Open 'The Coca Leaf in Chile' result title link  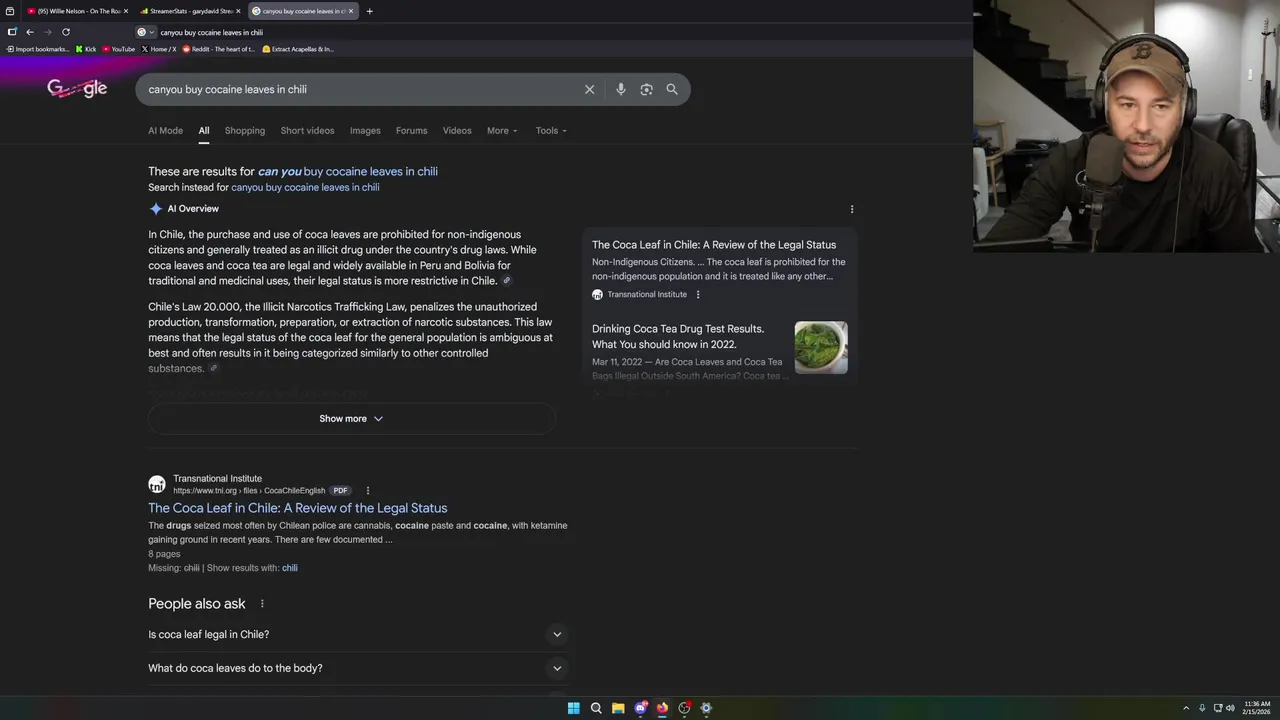[298, 508]
